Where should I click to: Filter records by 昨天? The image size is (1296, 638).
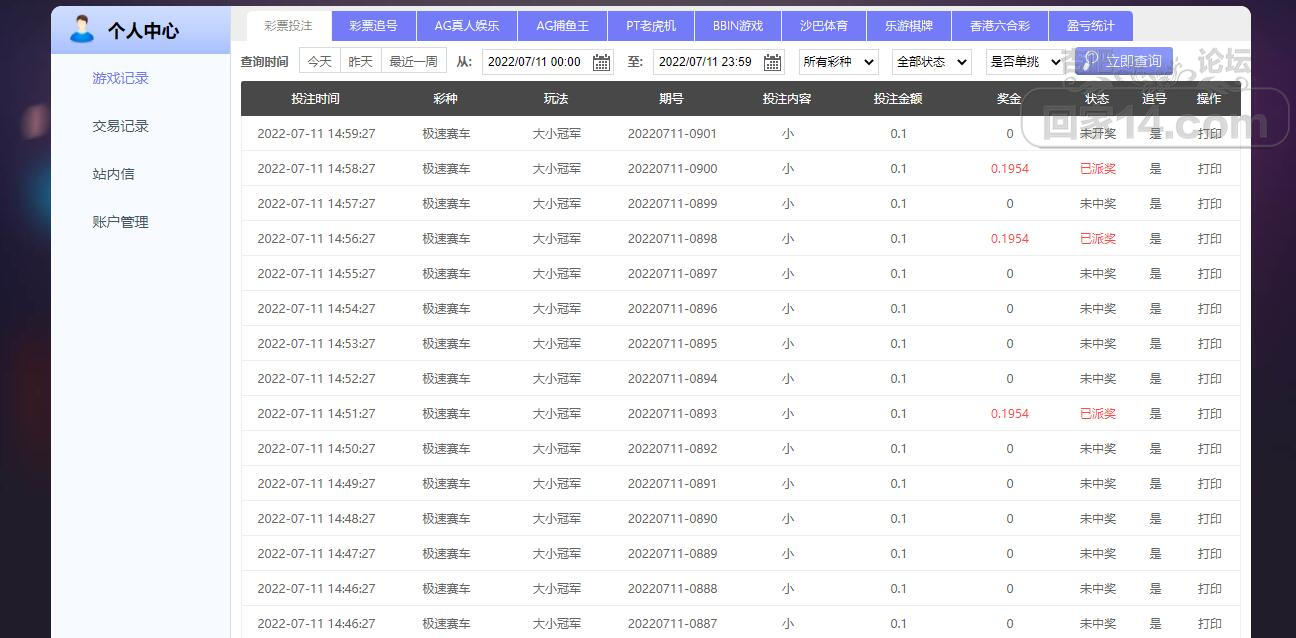[361, 61]
